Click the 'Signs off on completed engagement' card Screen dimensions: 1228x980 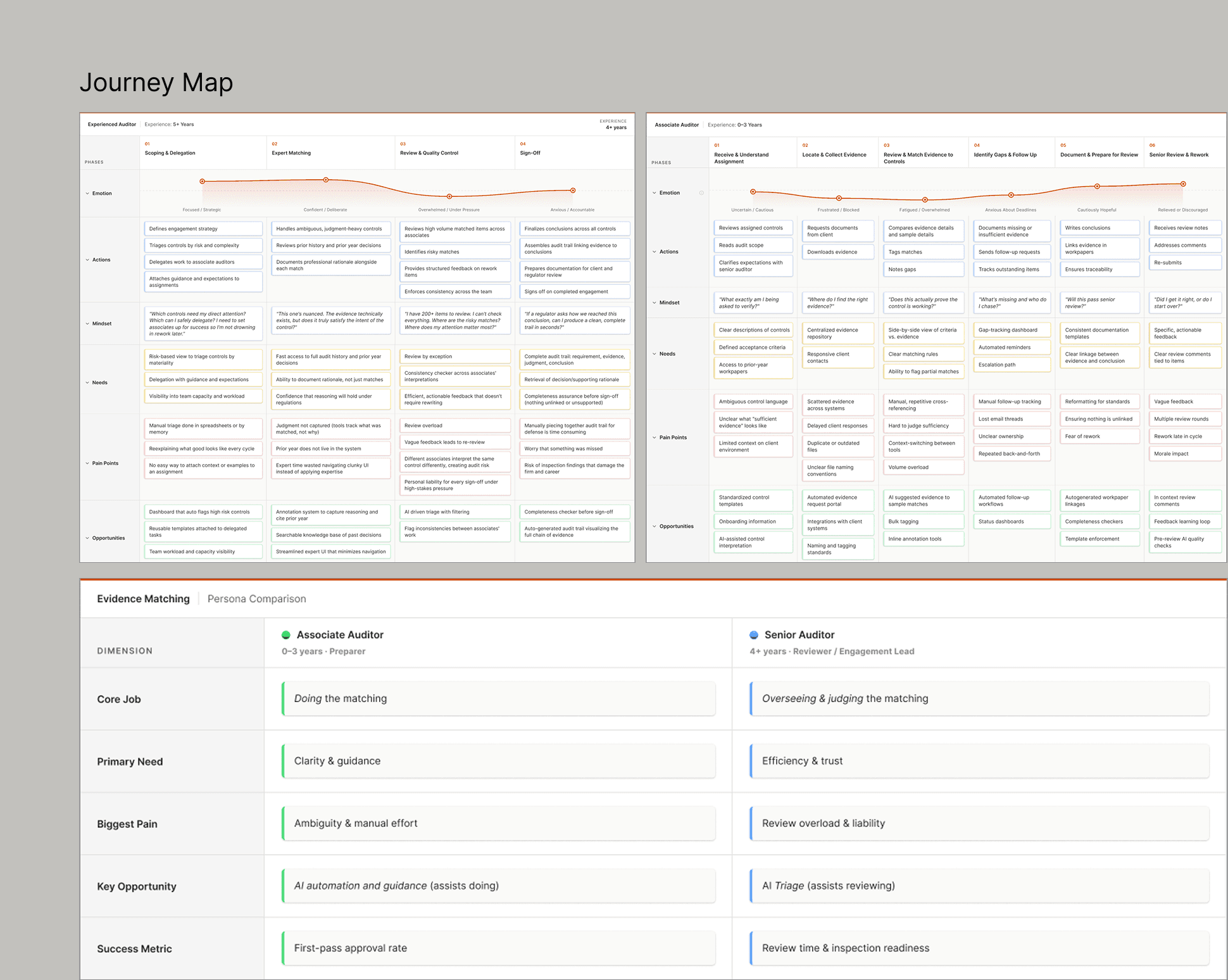pos(575,292)
